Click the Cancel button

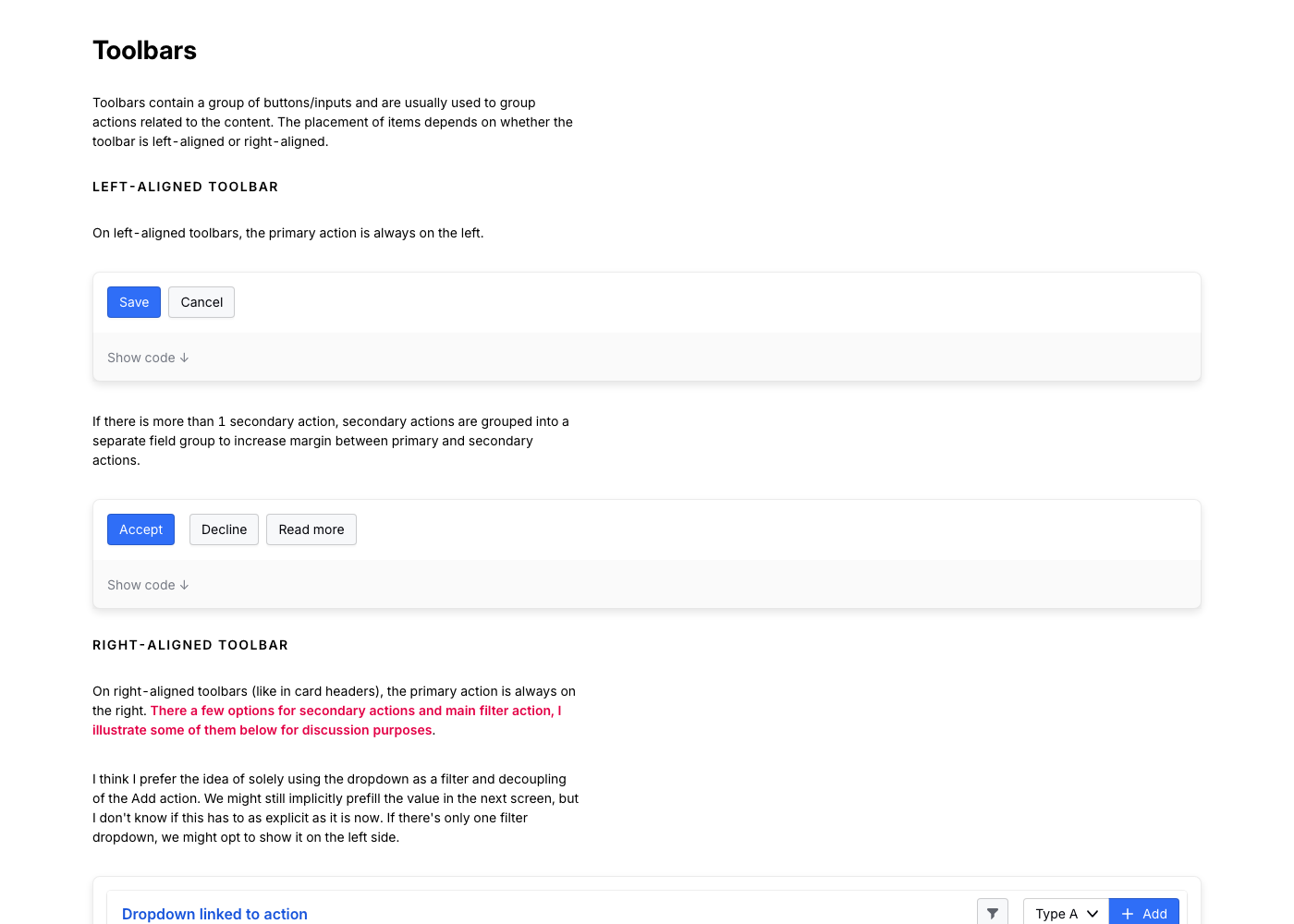pos(201,302)
